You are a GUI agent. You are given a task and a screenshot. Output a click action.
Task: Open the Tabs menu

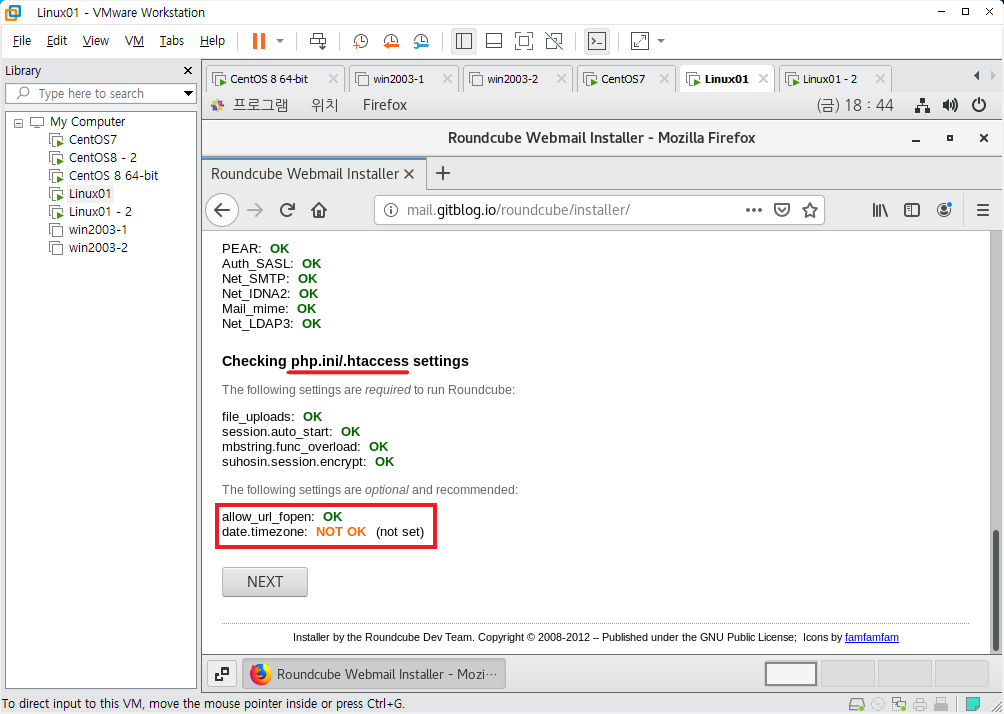pos(172,41)
